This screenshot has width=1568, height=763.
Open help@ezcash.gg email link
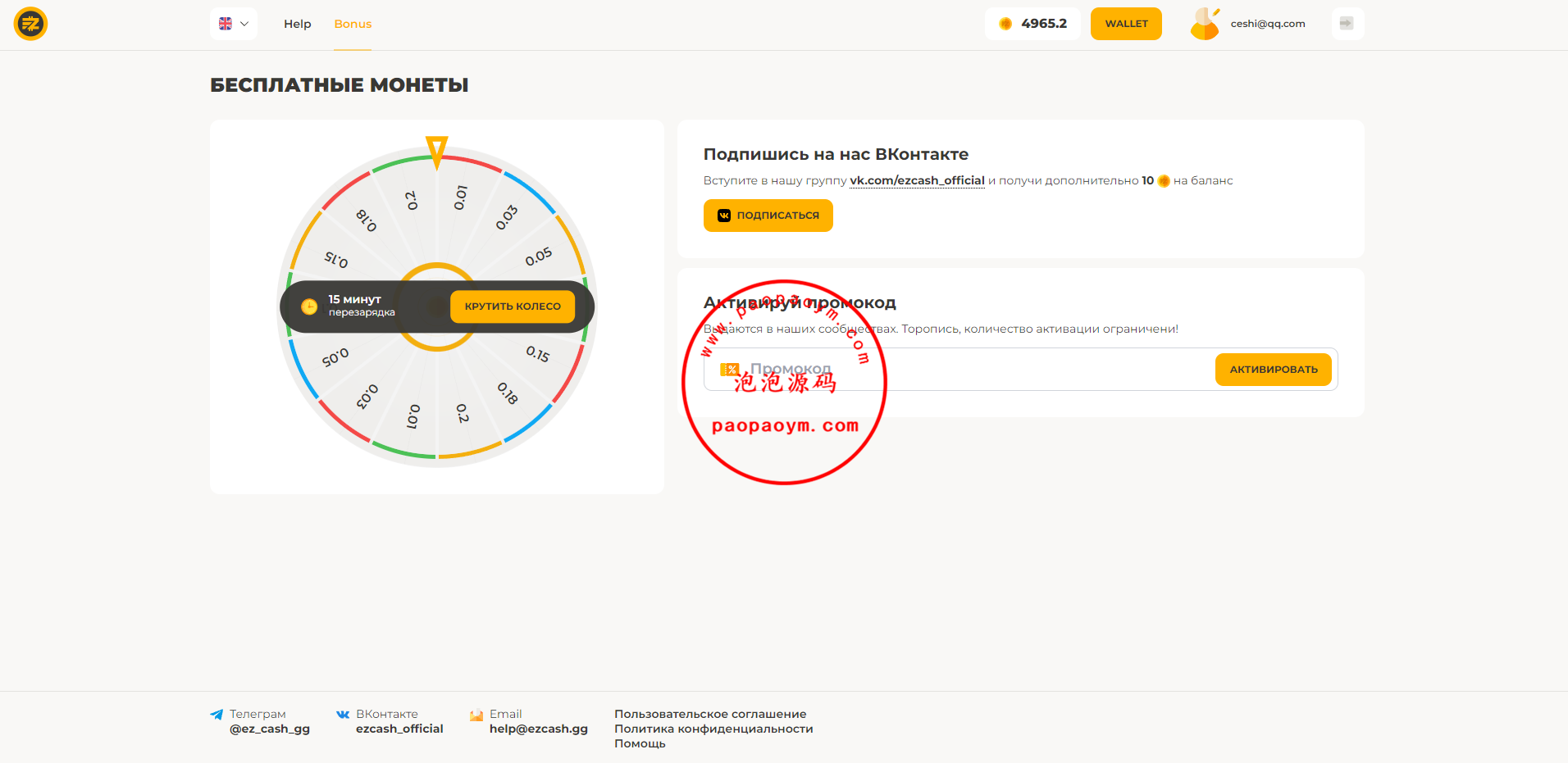pyautogui.click(x=539, y=729)
